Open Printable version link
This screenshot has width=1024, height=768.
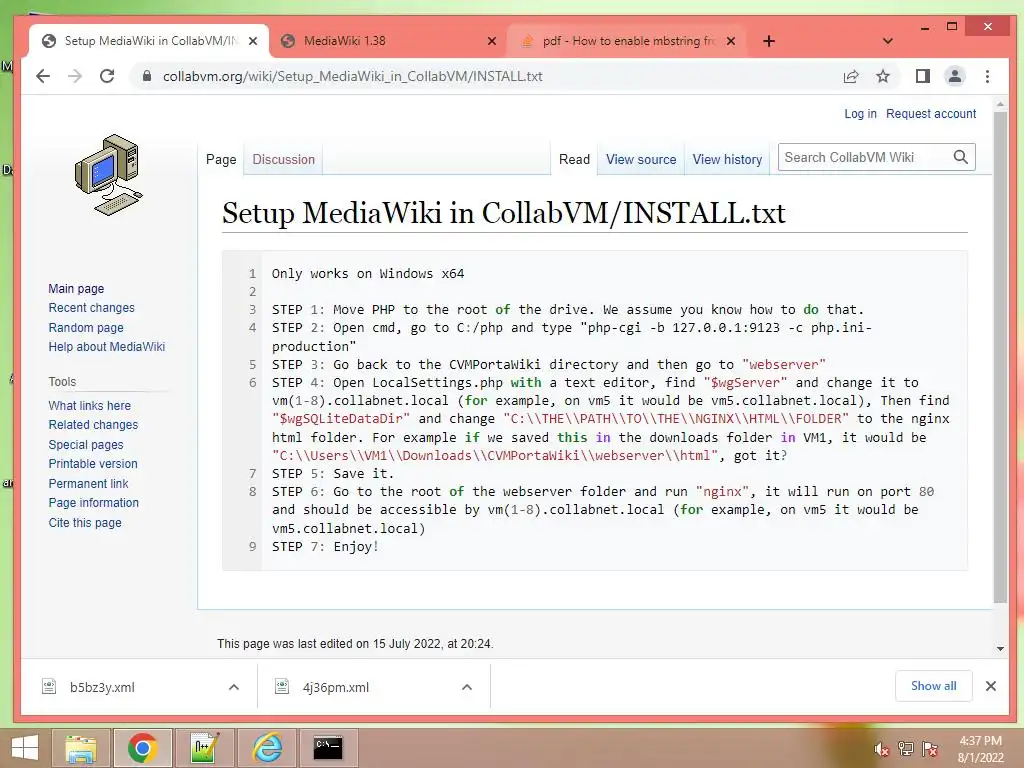[x=93, y=464]
